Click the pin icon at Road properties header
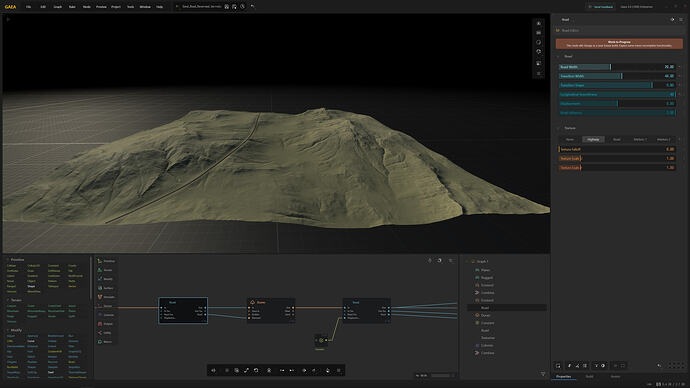Viewport: 690px width, 388px height. (x=672, y=19)
